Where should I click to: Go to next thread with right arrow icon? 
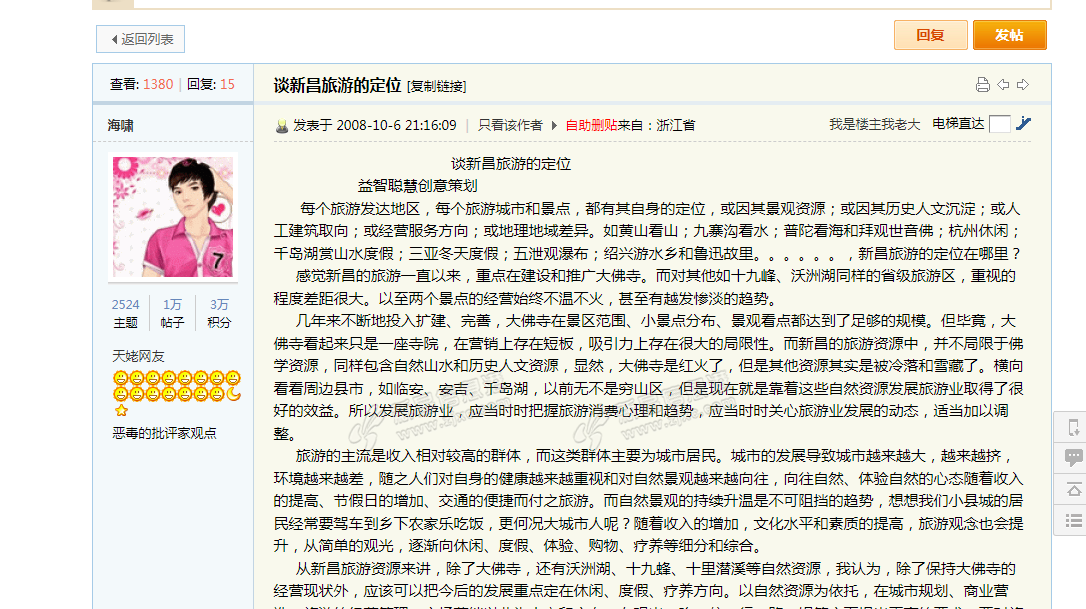coord(1022,85)
